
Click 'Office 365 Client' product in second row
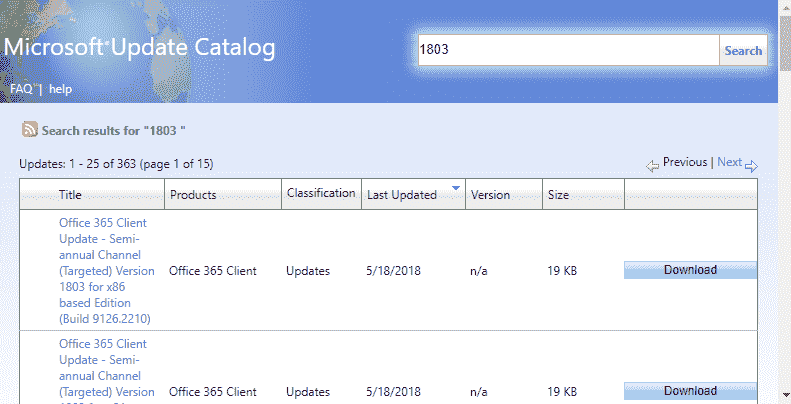213,392
